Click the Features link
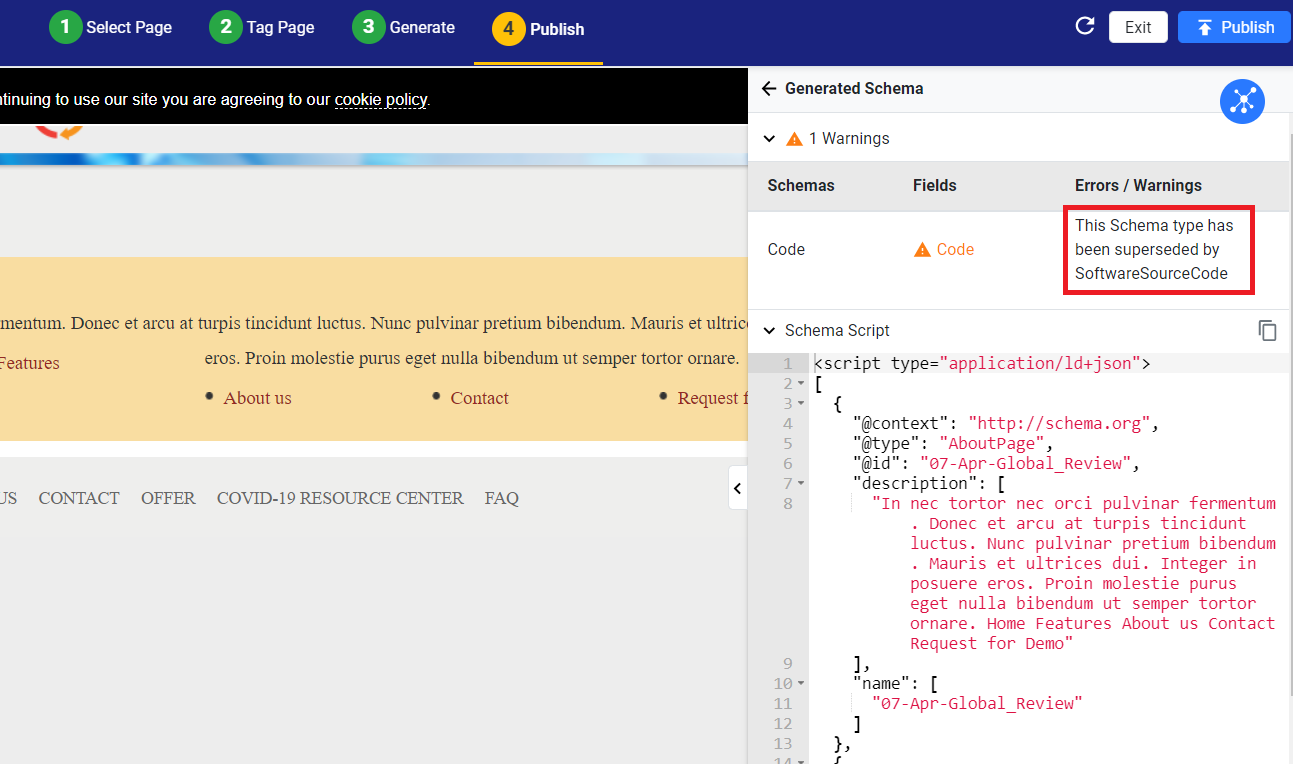 29,363
